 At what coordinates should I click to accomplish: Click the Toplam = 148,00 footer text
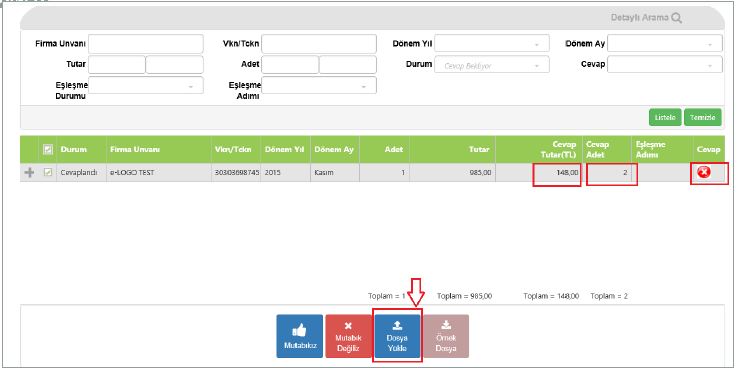click(551, 296)
